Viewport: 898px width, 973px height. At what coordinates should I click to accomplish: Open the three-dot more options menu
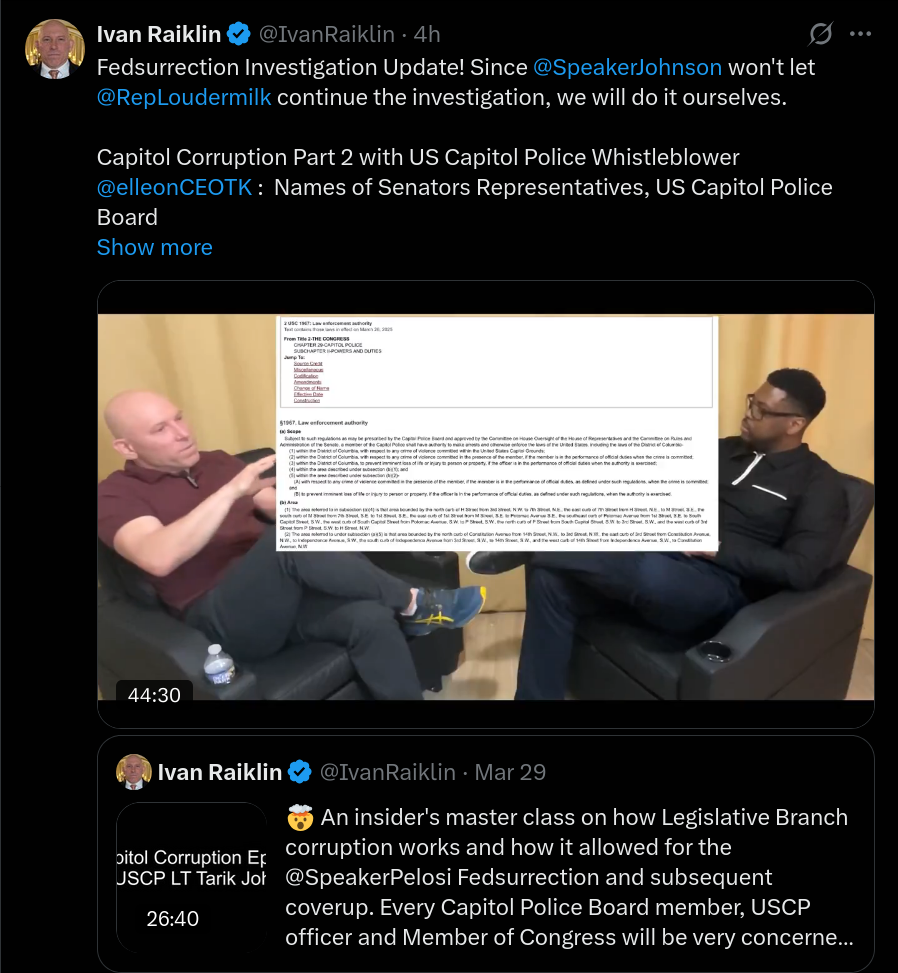tap(860, 34)
